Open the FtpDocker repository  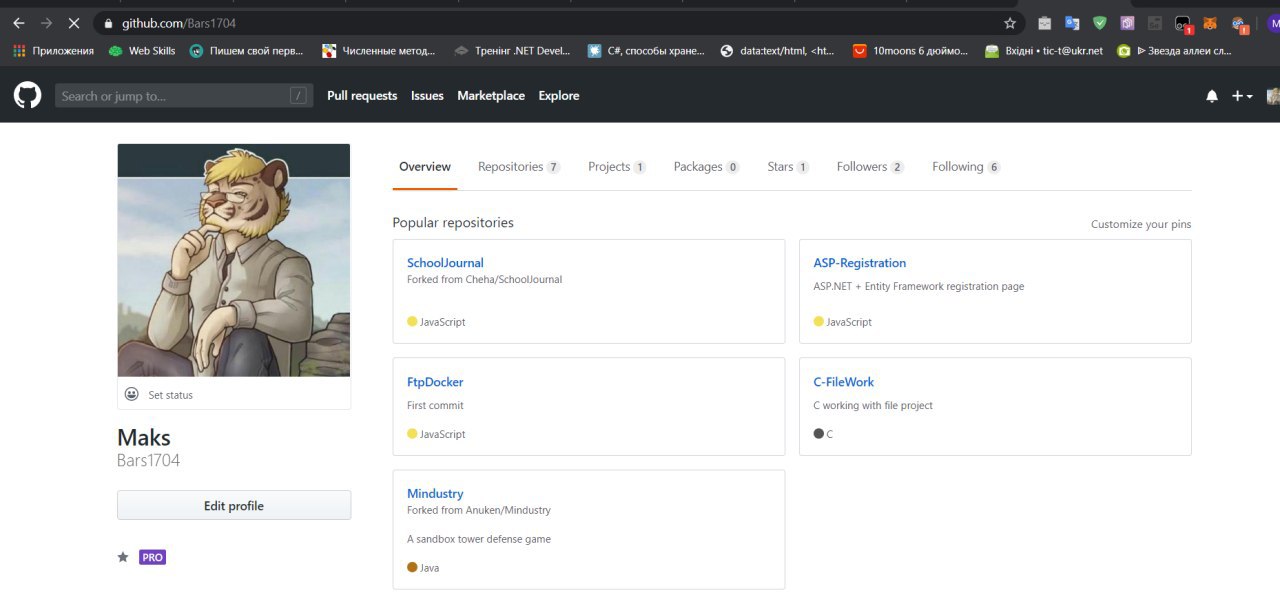point(435,382)
